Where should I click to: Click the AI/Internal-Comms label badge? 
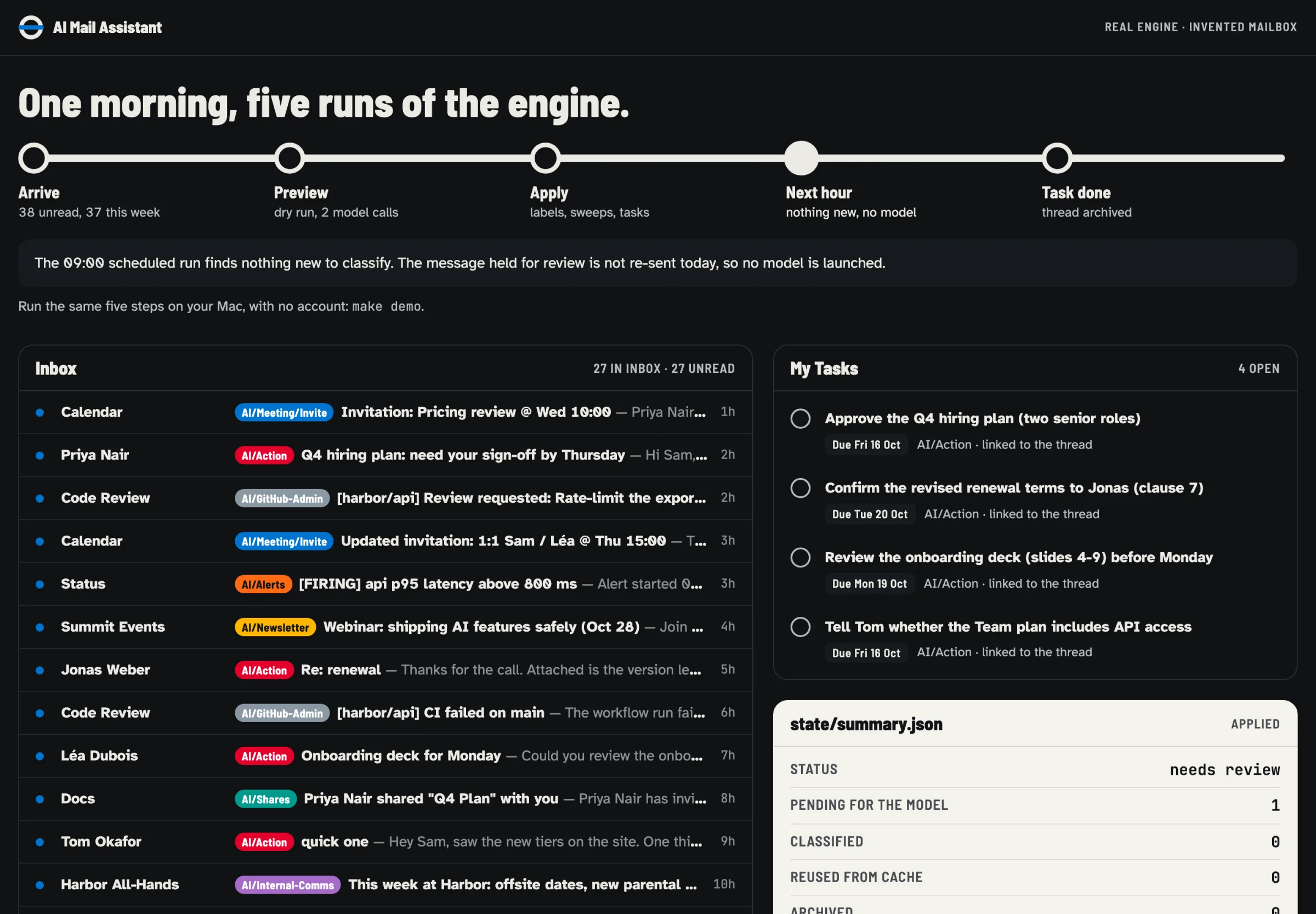pyautogui.click(x=287, y=885)
